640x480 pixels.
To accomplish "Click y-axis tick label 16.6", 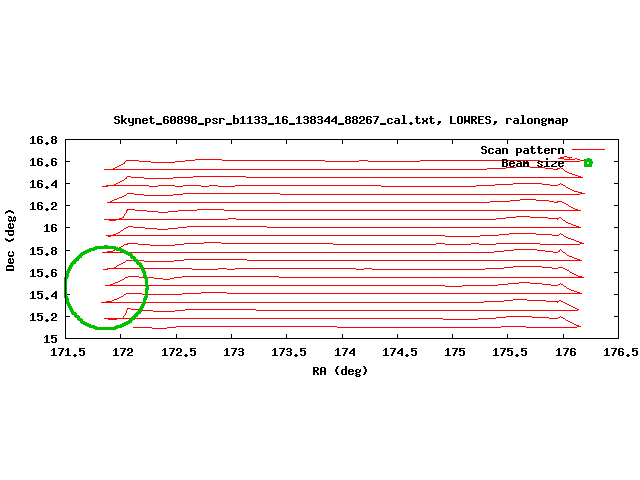I will [x=43, y=162].
